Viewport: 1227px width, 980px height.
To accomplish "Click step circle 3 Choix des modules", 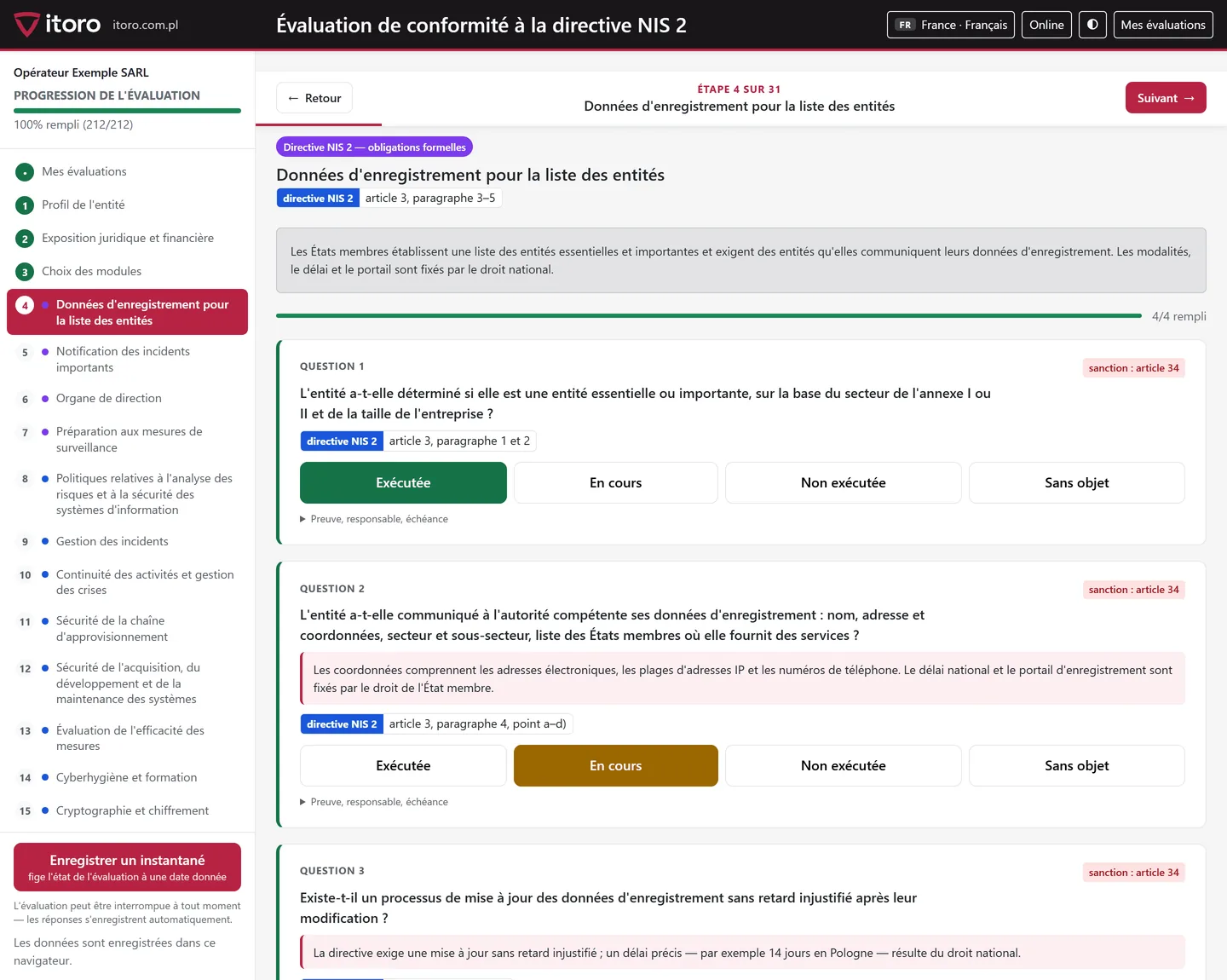I will tap(25, 272).
